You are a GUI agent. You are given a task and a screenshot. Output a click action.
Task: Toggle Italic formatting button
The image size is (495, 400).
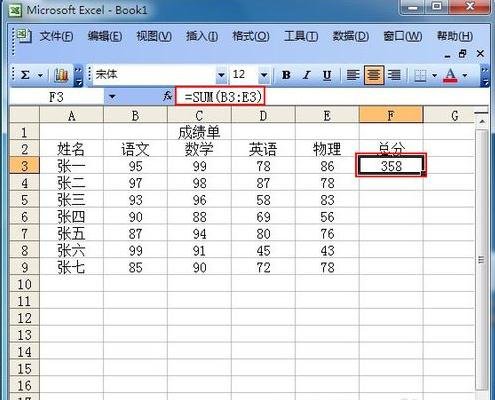307,75
